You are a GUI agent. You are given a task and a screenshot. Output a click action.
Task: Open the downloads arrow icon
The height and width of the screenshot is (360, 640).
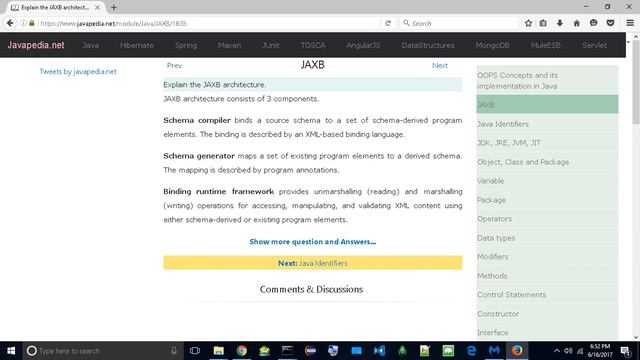pyautogui.click(x=560, y=23)
